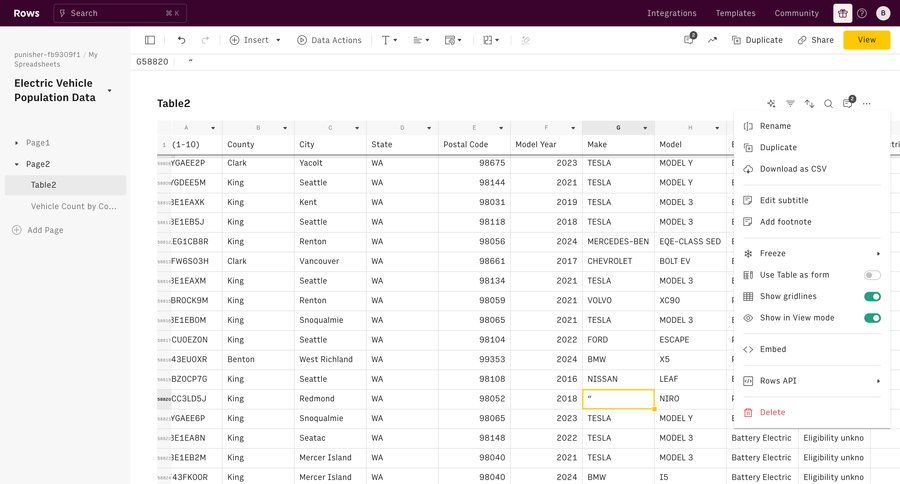900x484 pixels.
Task: Click the AI sparkle icon for Table2
Action: pyautogui.click(x=771, y=103)
